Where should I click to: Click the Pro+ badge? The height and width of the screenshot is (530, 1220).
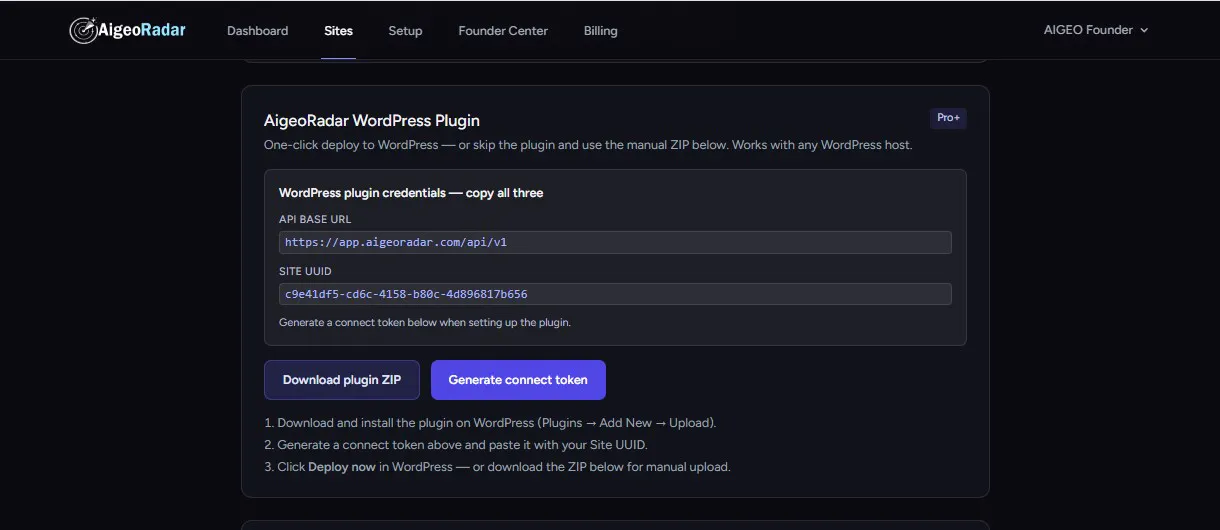tap(948, 118)
